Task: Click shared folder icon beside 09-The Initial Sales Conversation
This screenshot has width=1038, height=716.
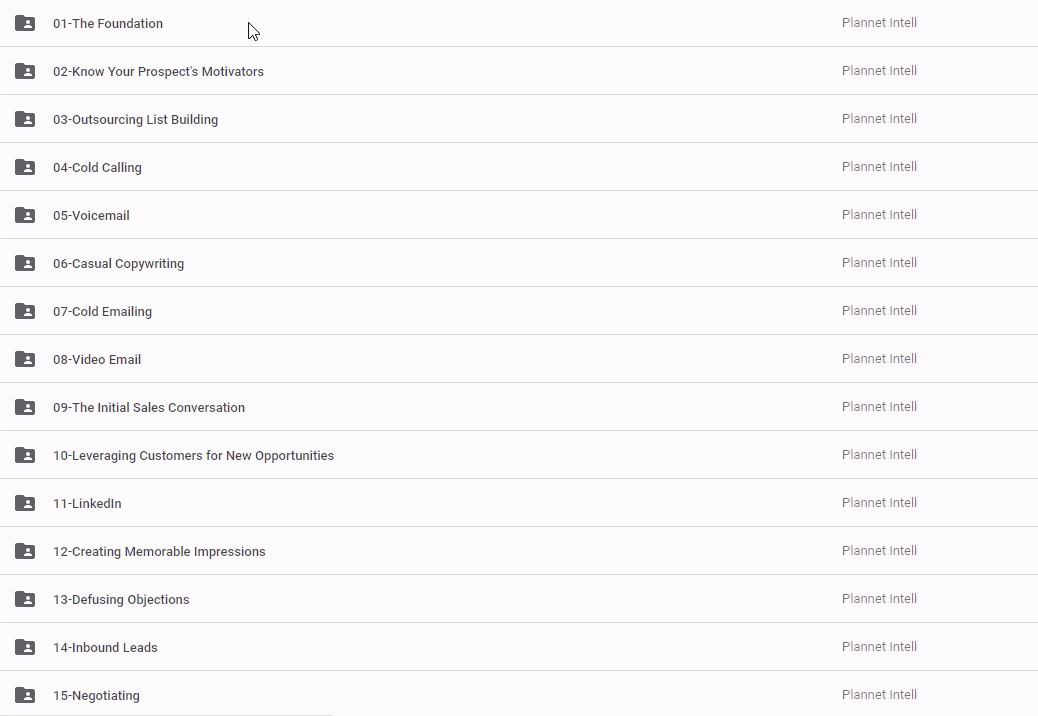Action: (25, 407)
